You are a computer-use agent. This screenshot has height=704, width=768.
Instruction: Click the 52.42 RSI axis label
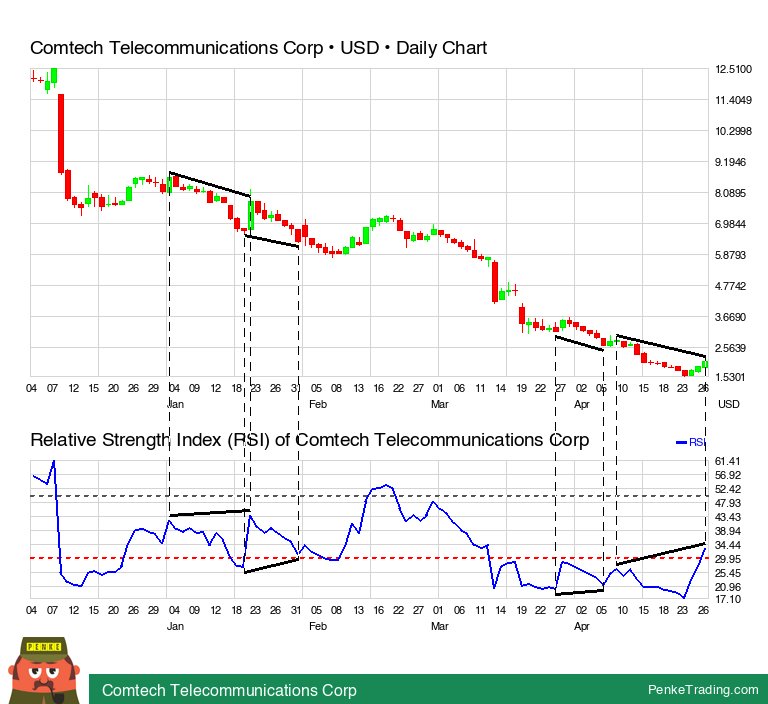[727, 489]
